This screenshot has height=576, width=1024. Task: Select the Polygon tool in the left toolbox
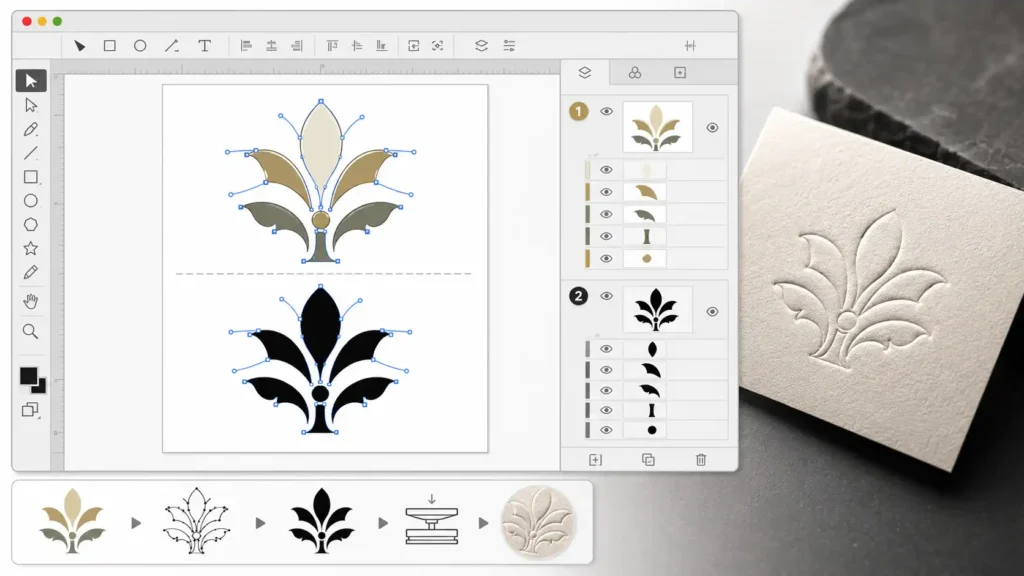click(31, 225)
